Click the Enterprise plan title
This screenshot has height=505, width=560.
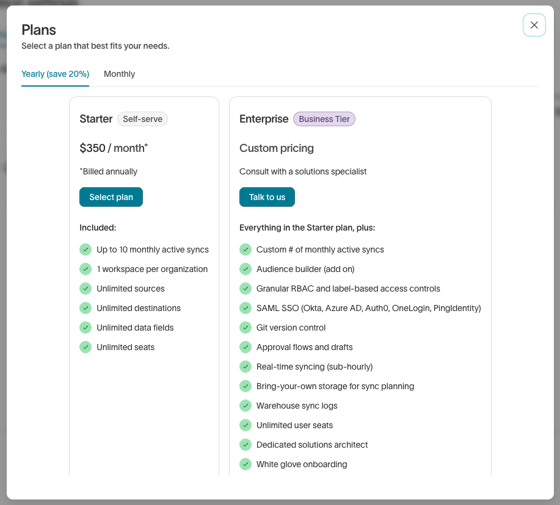[264, 119]
